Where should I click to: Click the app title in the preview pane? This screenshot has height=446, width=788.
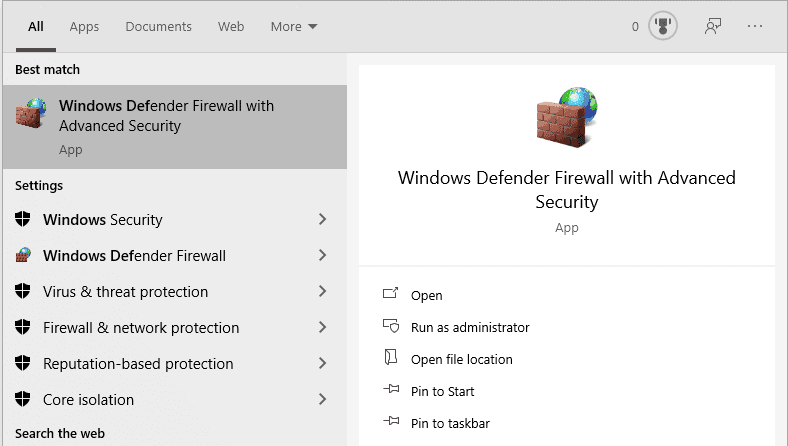(567, 190)
